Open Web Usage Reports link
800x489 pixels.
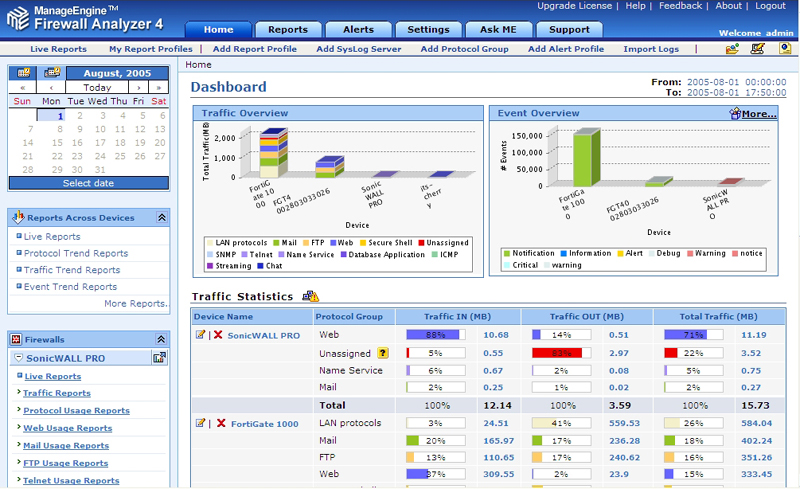[67, 428]
